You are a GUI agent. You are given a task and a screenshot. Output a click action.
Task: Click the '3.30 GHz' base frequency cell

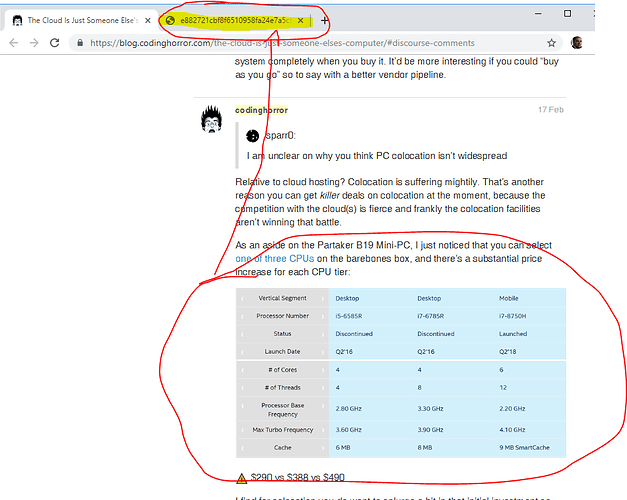(x=430, y=409)
